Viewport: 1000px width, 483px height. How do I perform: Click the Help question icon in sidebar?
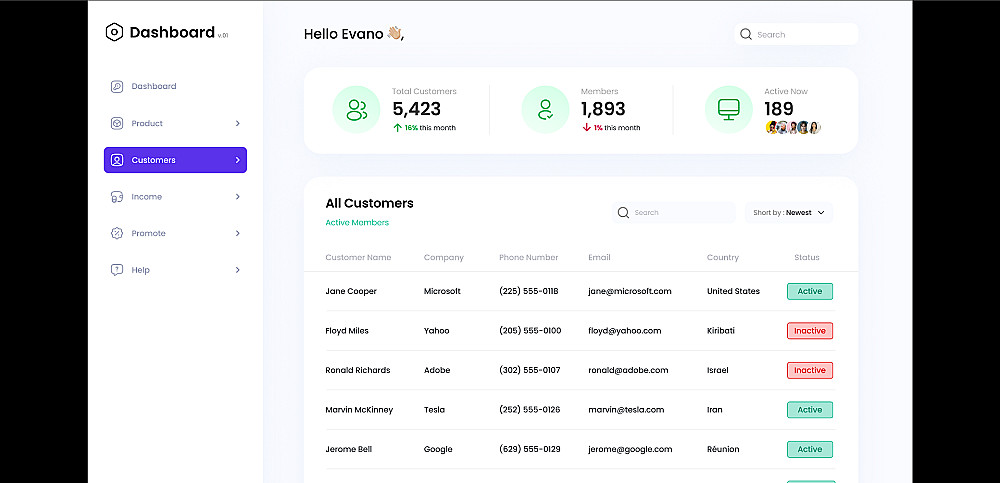tap(117, 270)
